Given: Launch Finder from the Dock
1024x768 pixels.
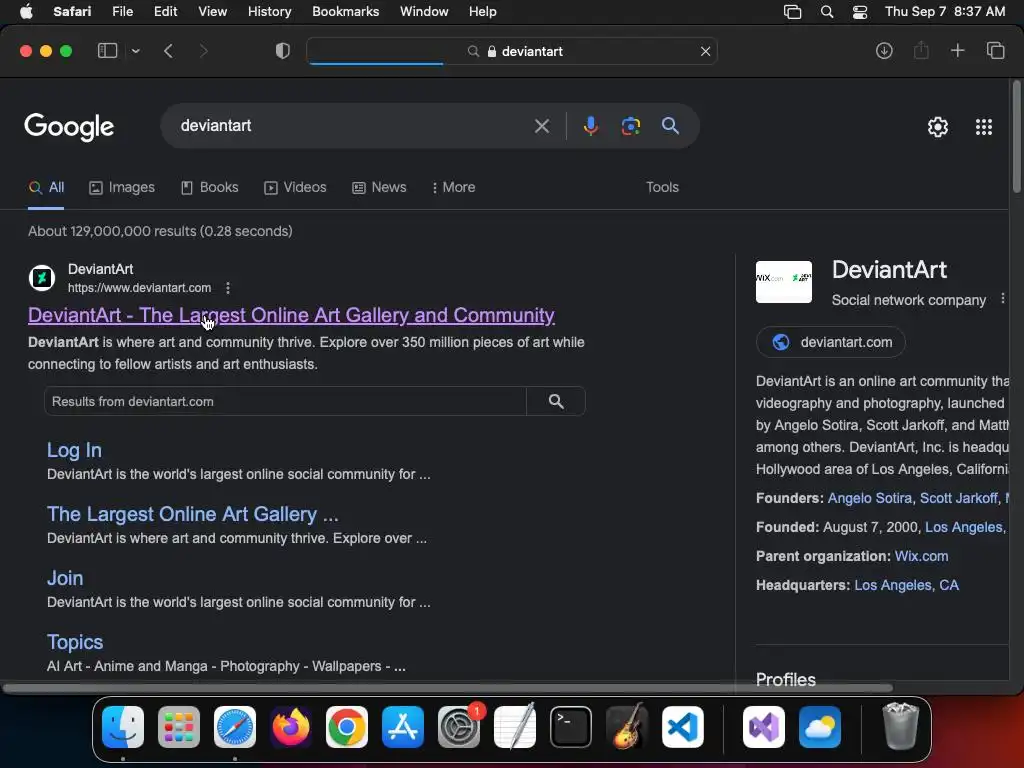Looking at the screenshot, I should coord(123,727).
